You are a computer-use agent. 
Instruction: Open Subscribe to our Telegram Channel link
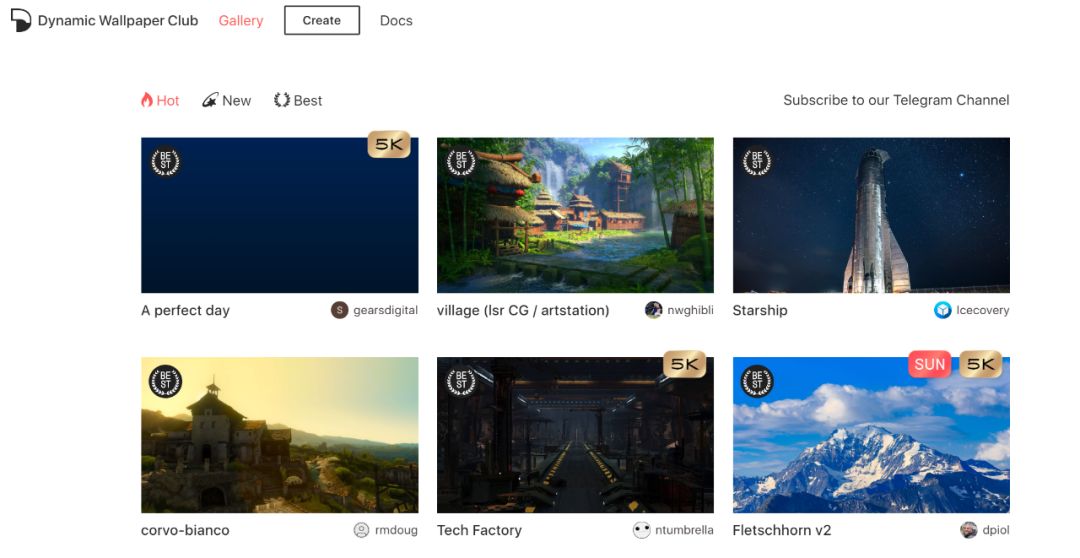(896, 100)
